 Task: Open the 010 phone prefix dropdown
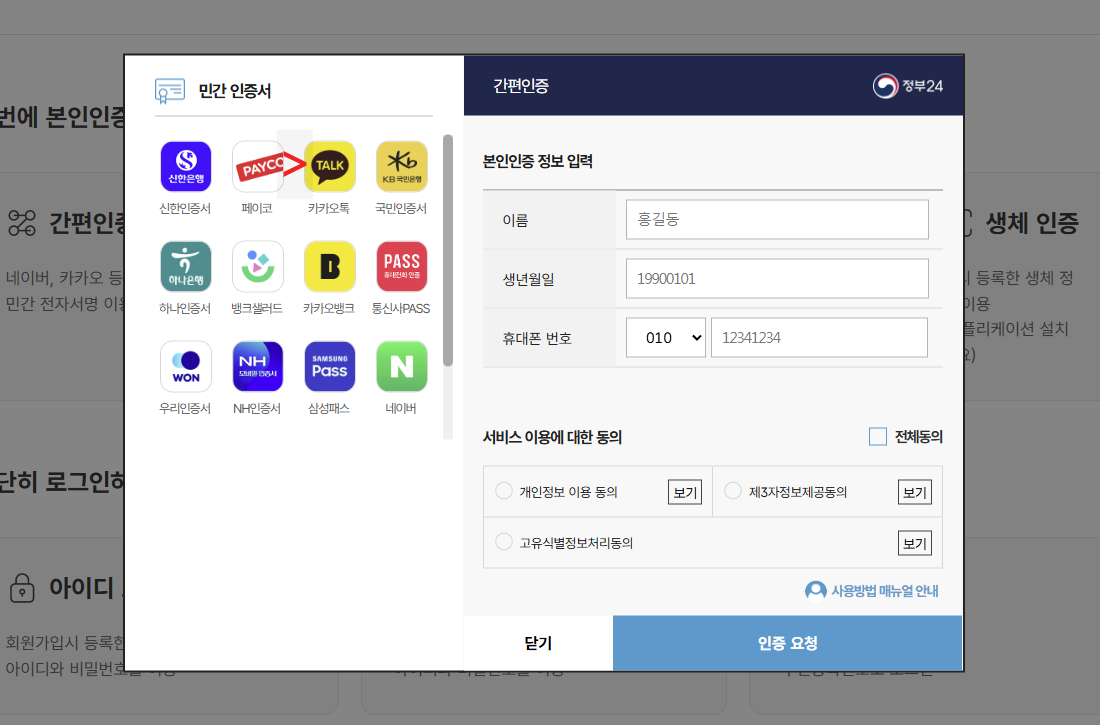(666, 338)
